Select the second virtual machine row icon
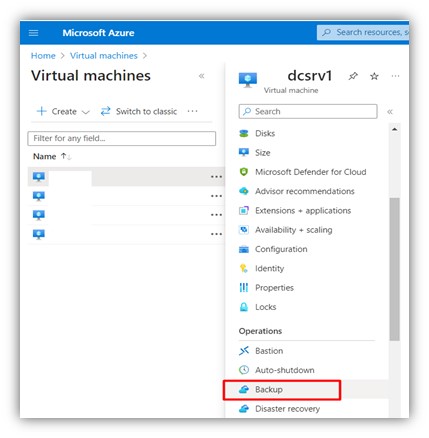This screenshot has height=438, width=429. coord(39,196)
